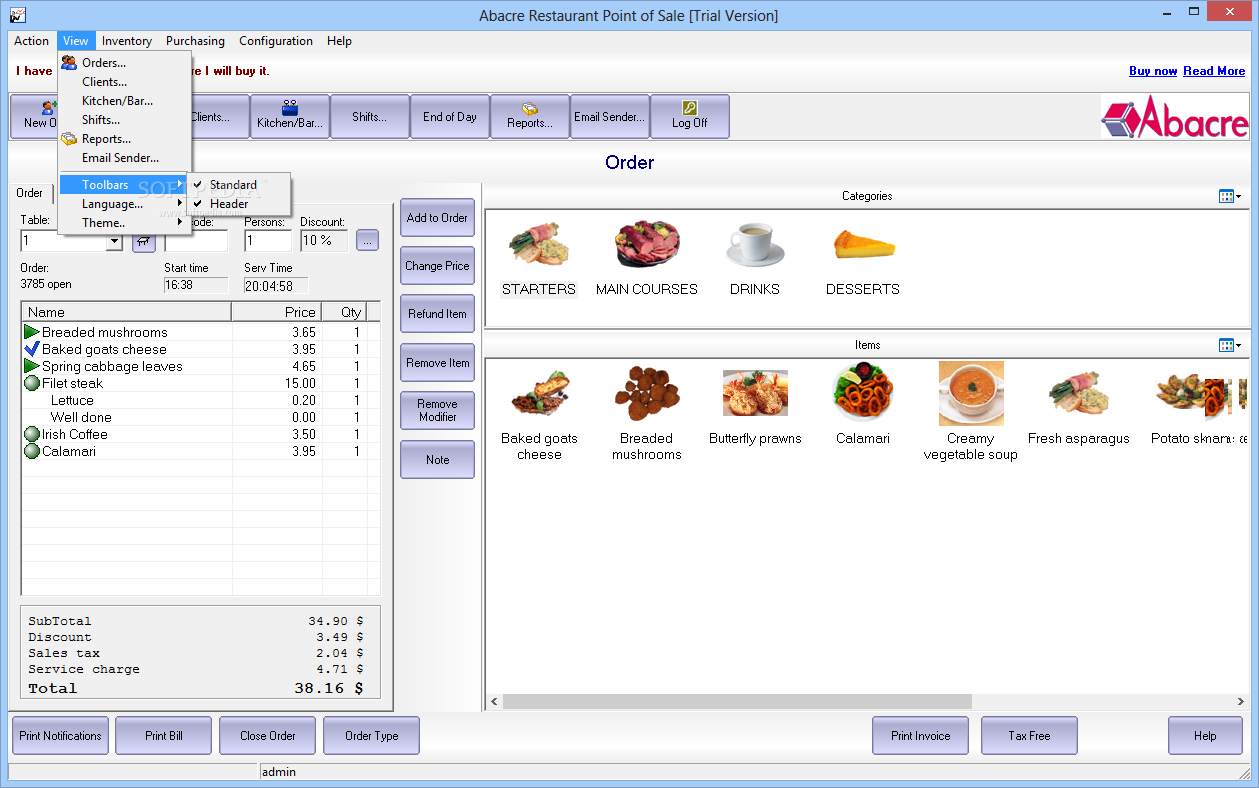Click the Discount percentage field

(324, 241)
